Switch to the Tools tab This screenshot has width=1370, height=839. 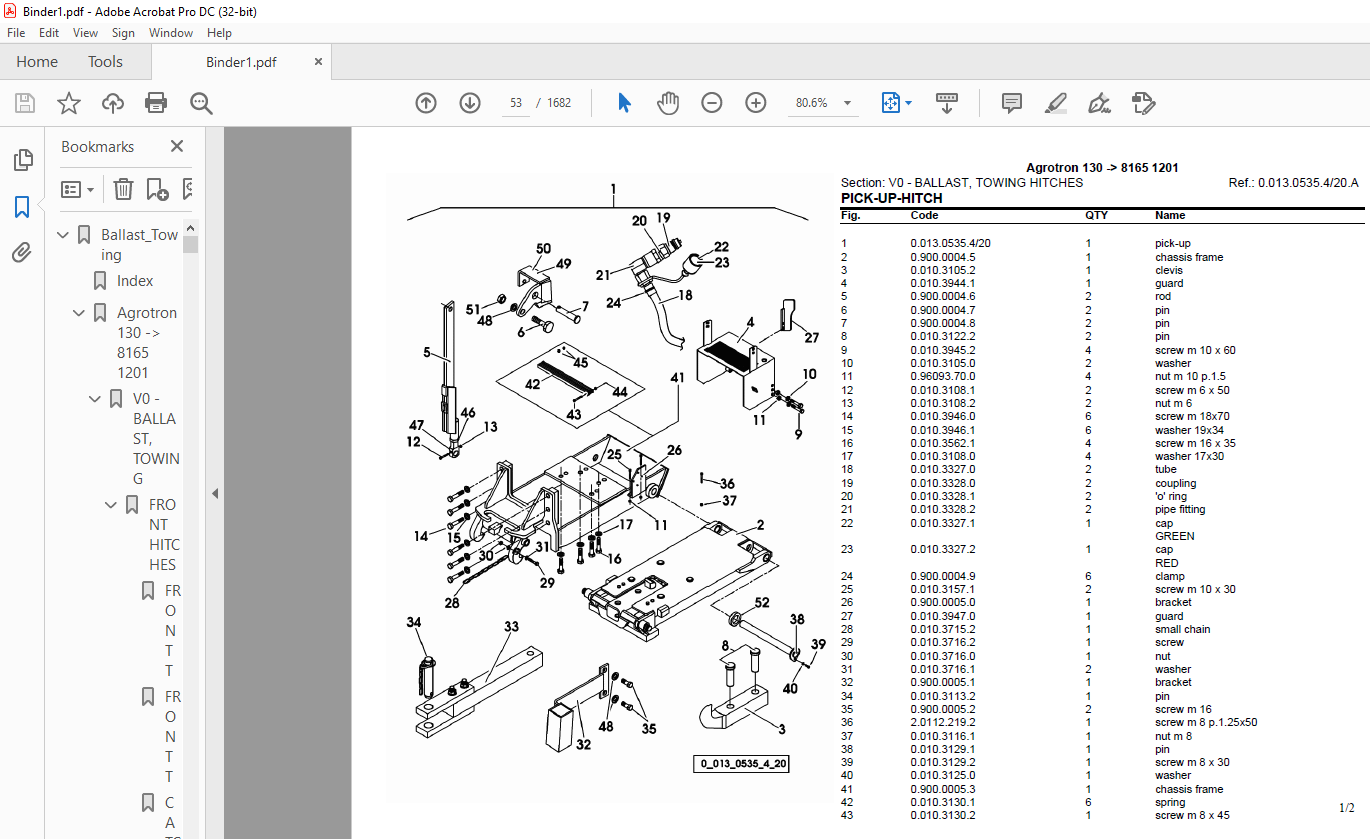coord(105,62)
